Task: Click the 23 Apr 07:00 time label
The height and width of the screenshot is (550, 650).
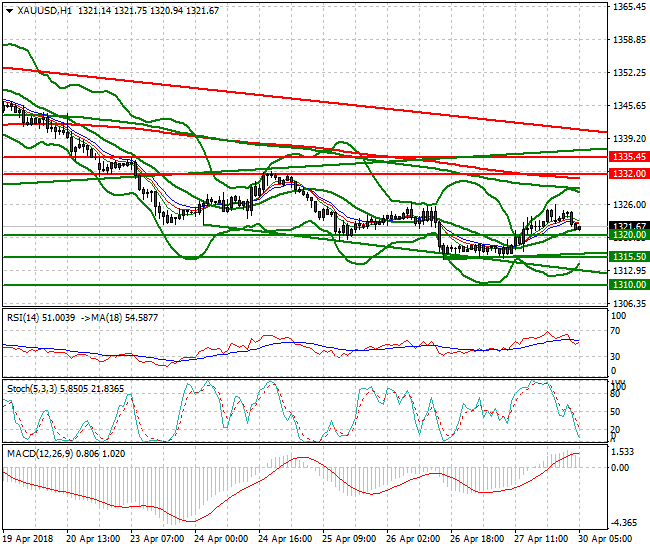Action: point(157,539)
